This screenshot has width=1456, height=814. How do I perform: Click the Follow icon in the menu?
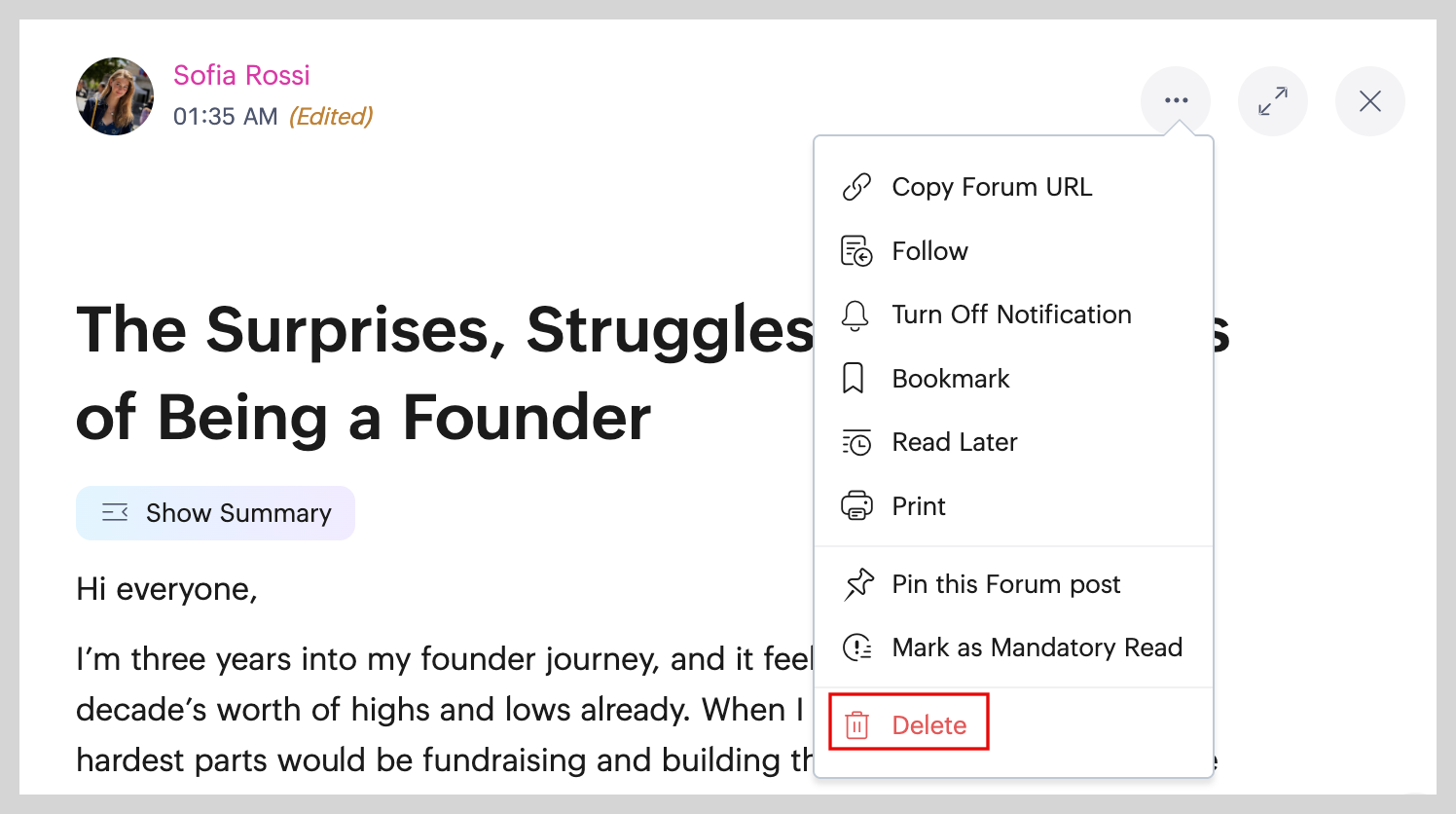tap(856, 251)
